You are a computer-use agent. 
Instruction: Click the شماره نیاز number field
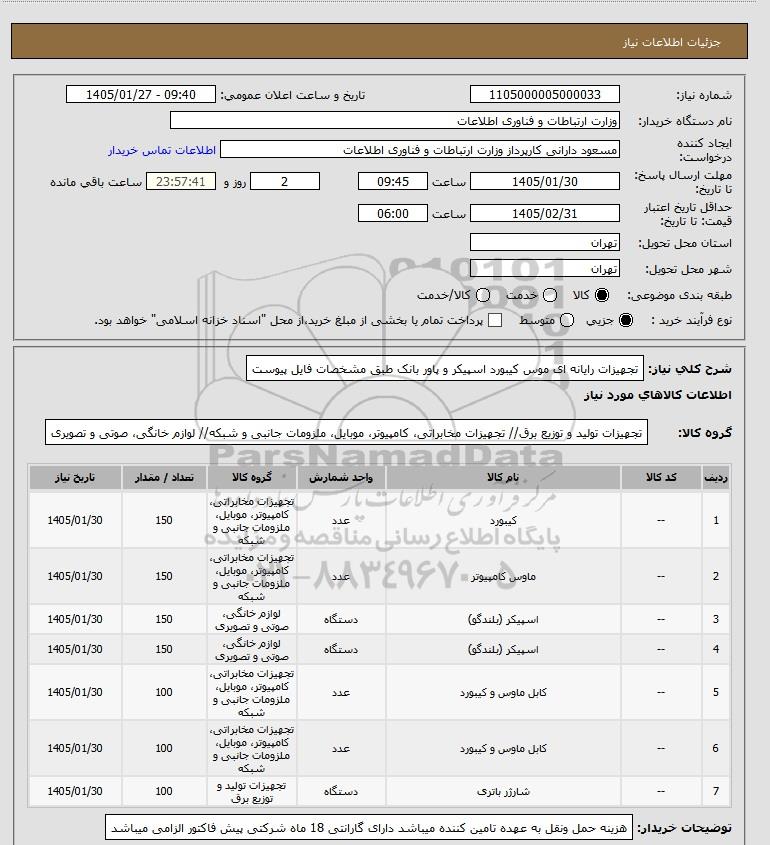[544, 94]
